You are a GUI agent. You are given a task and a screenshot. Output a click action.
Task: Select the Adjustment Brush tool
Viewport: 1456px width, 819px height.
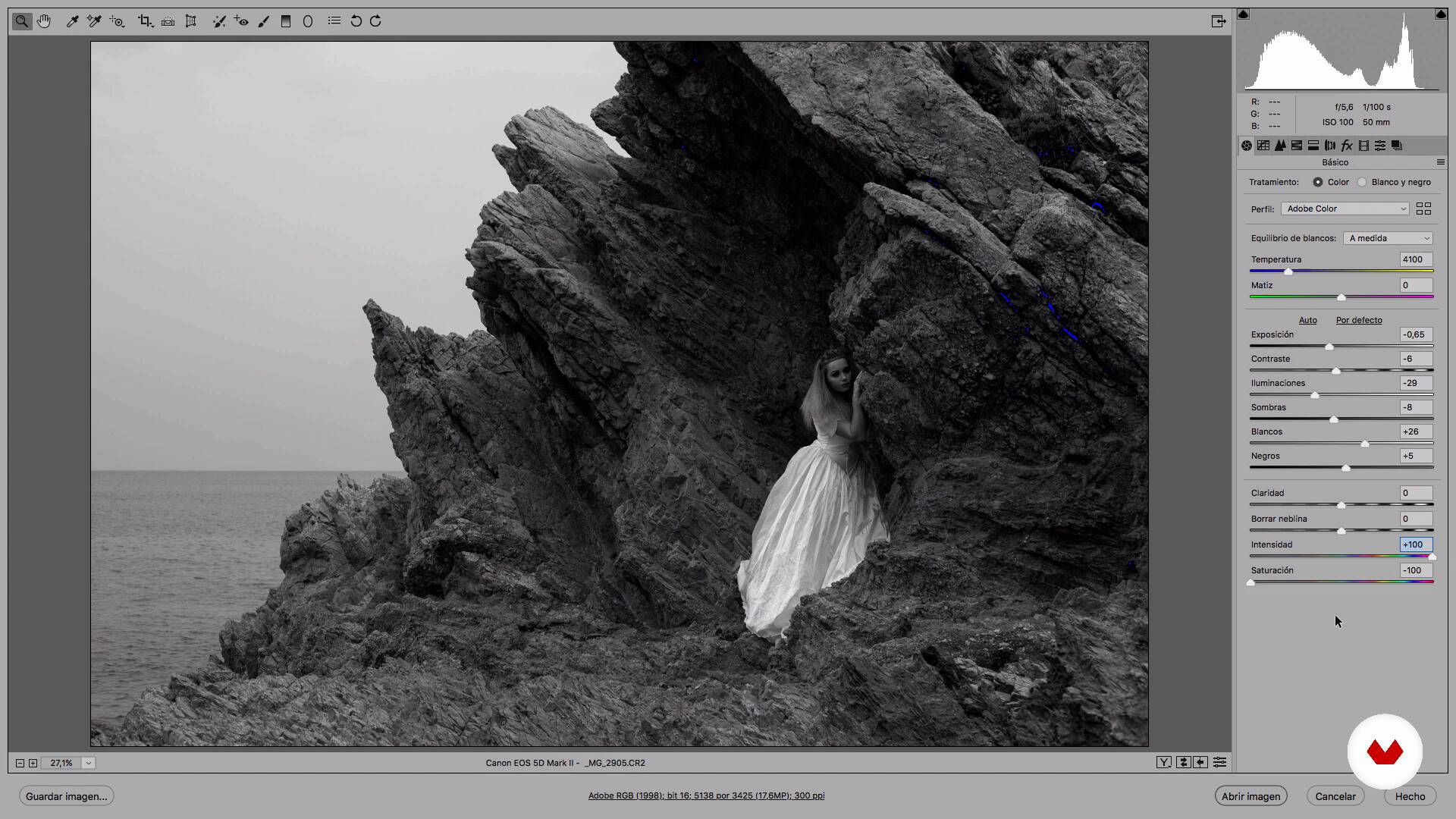coord(263,21)
